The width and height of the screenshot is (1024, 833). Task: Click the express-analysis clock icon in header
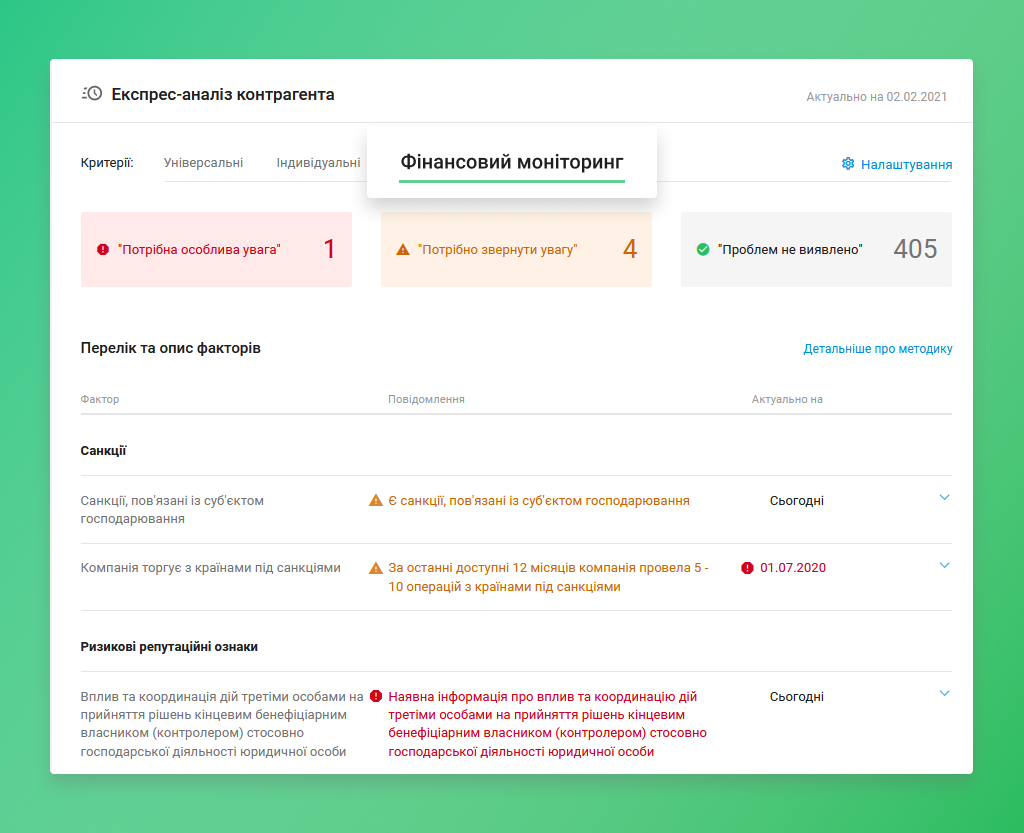[91, 94]
